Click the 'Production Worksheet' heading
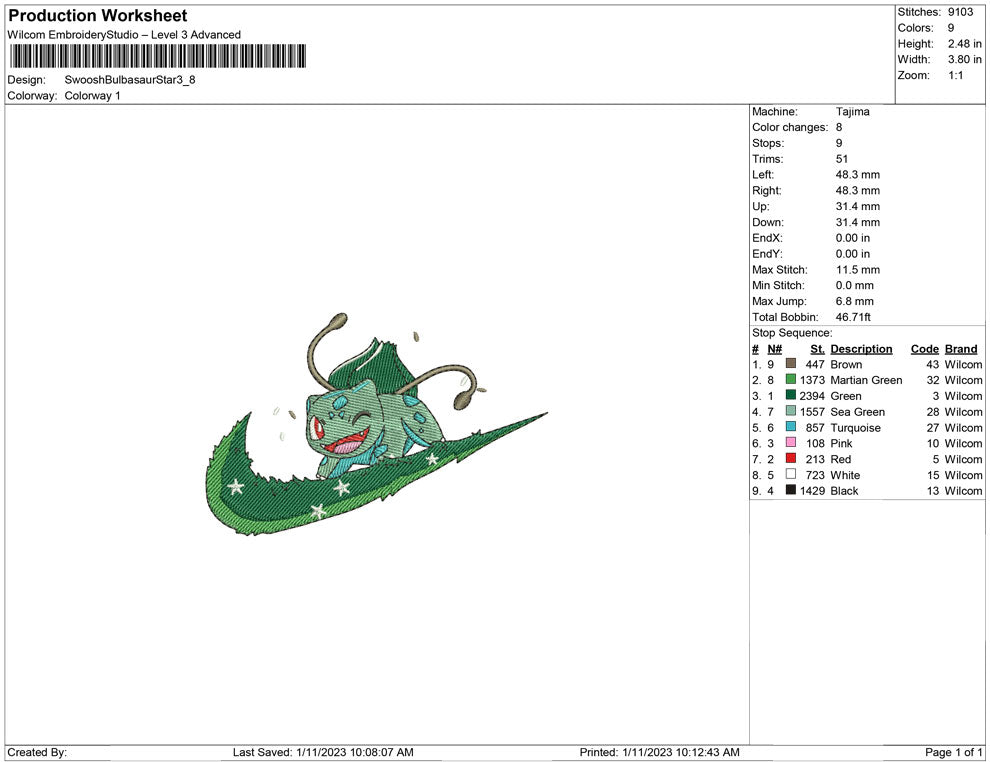 (98, 16)
